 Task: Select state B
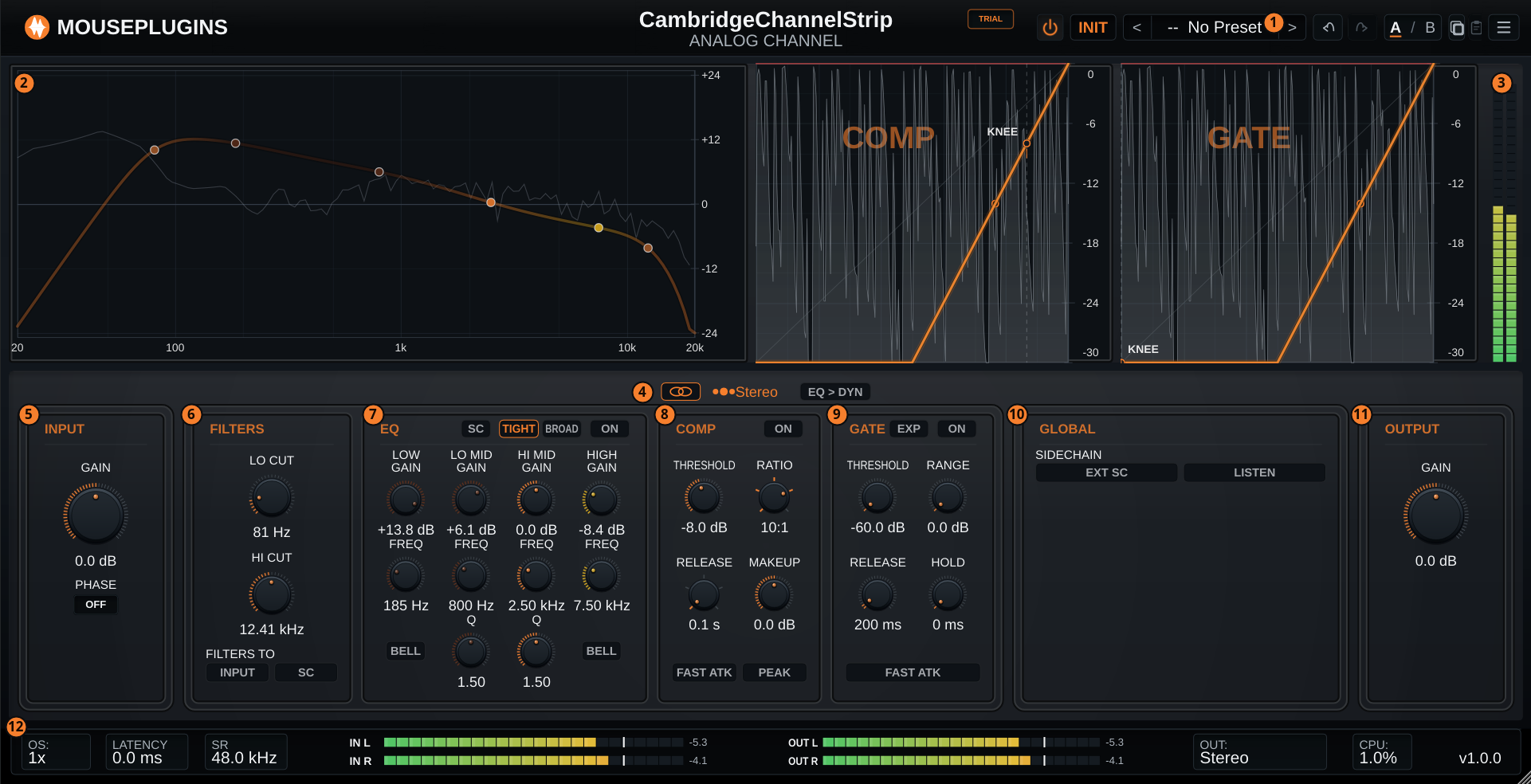point(1430,28)
